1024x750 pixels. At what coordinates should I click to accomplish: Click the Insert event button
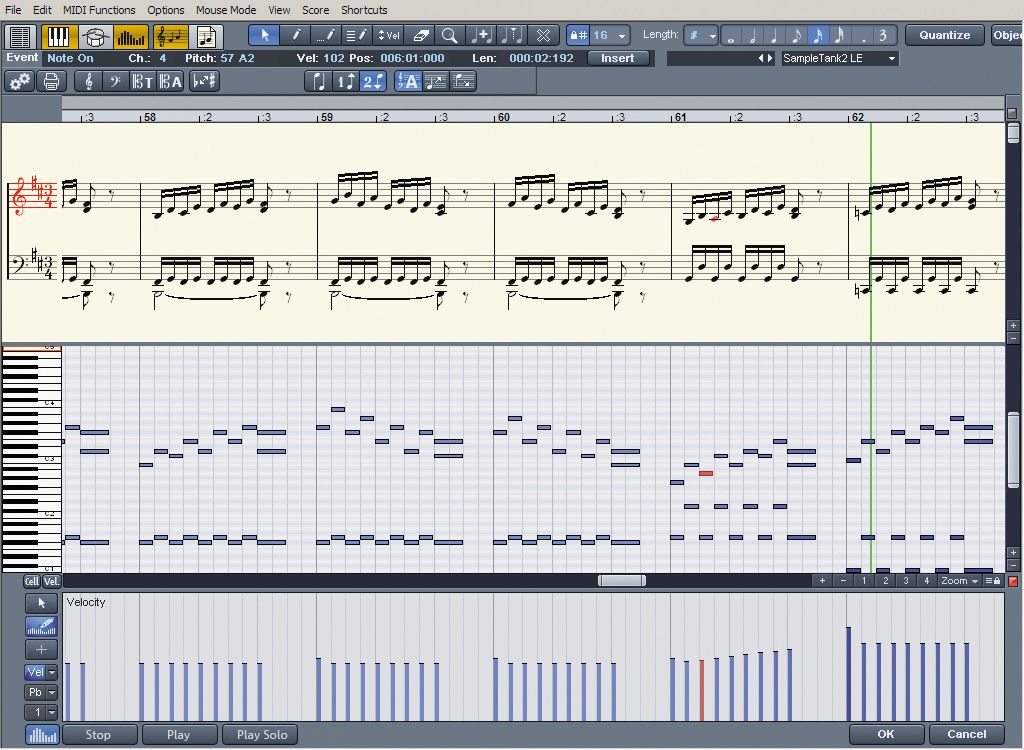[617, 58]
